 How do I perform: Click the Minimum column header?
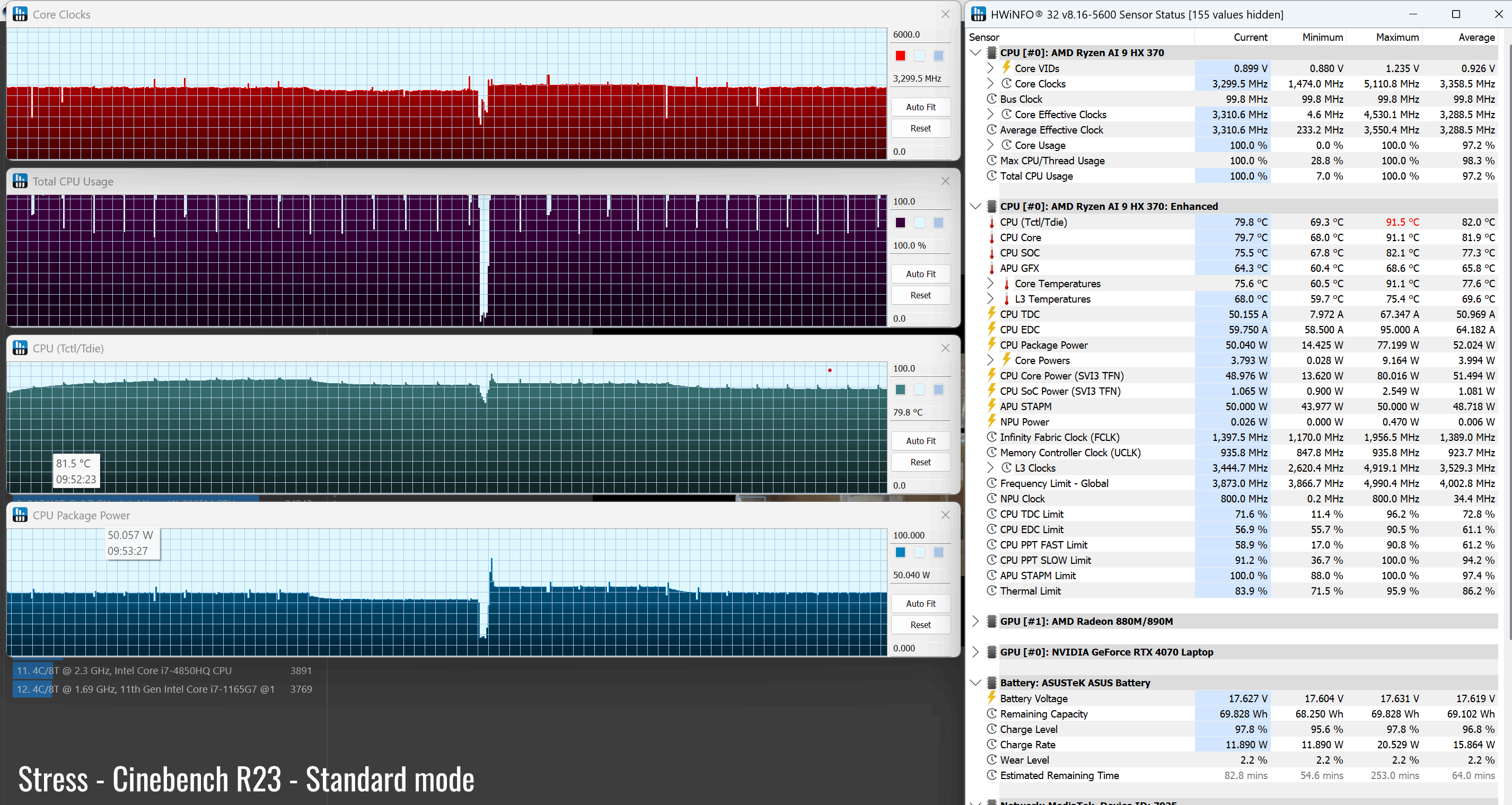pos(1308,37)
